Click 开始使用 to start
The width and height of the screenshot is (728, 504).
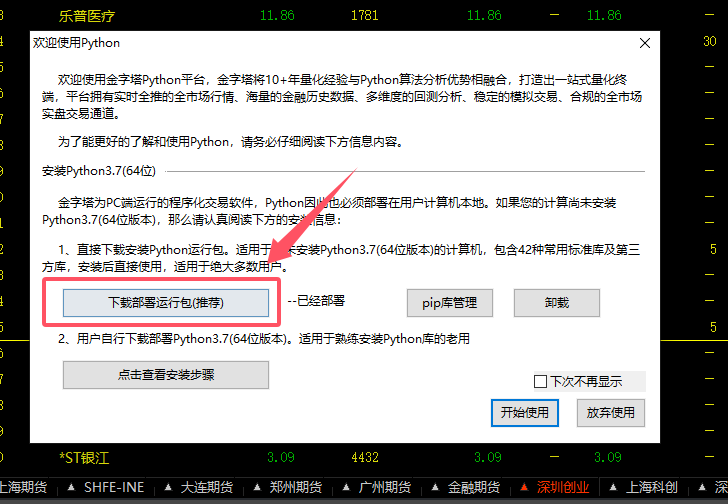click(x=525, y=413)
